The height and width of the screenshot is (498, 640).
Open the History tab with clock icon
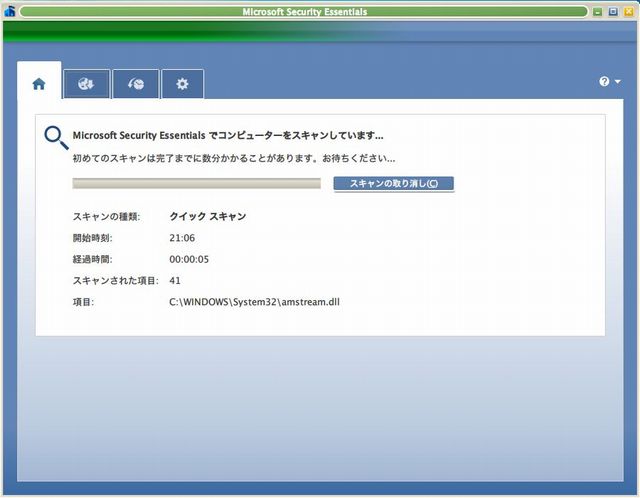click(136, 84)
